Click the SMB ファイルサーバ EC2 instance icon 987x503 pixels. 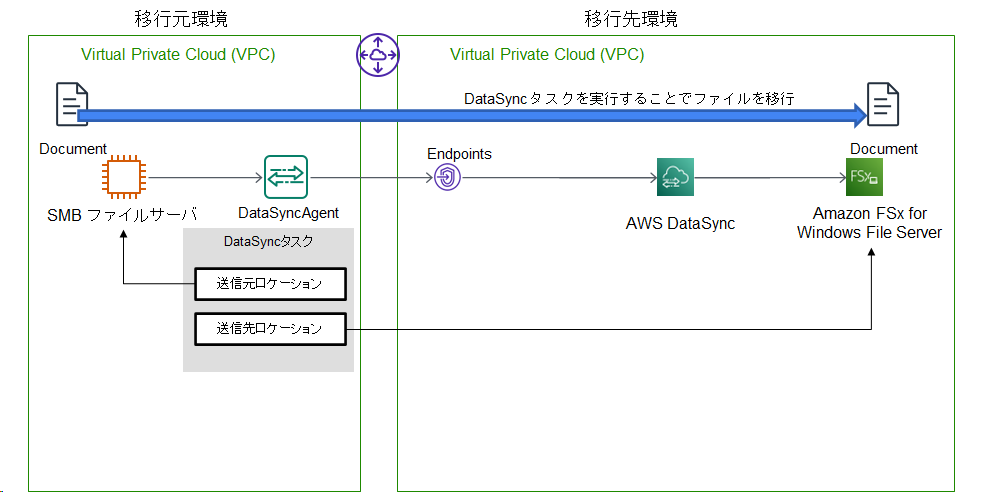click(124, 178)
